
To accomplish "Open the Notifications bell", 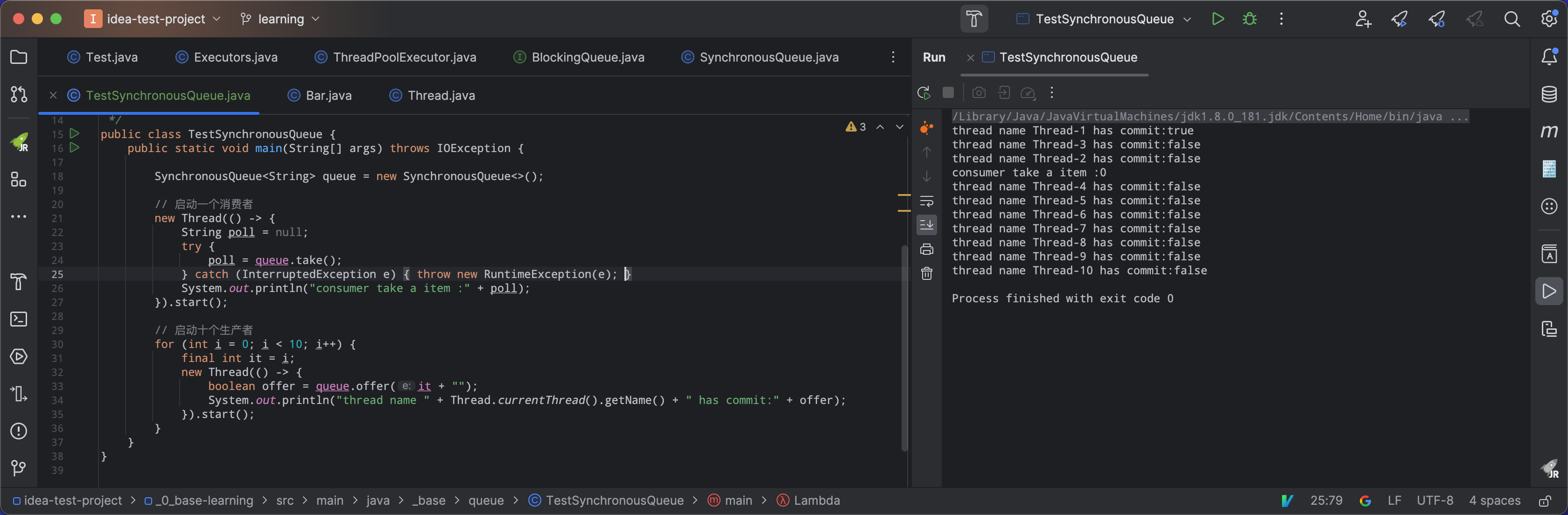I will point(1548,56).
